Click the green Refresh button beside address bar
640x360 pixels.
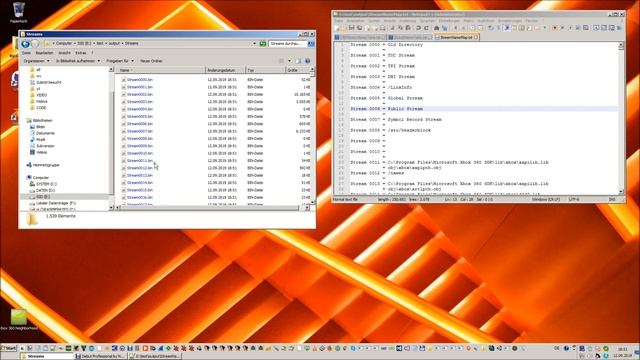pos(263,43)
